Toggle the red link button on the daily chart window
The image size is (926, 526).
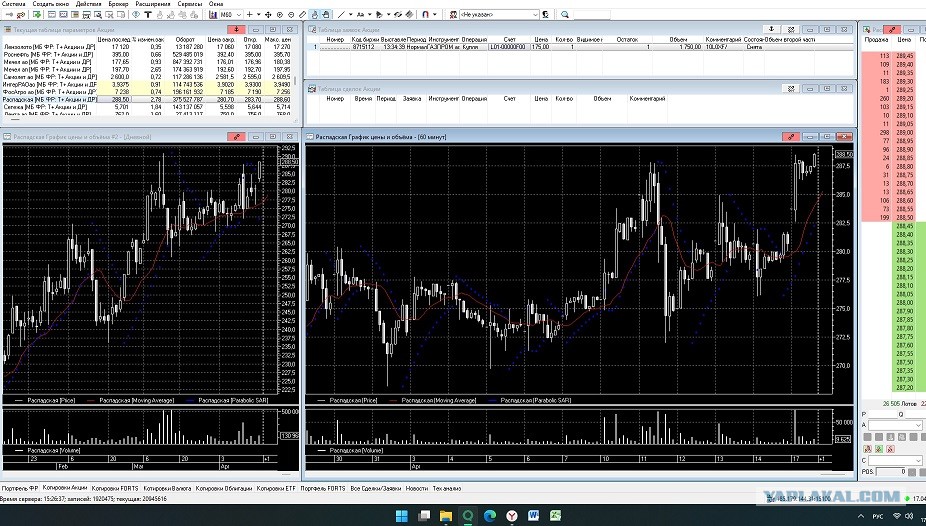(236, 137)
